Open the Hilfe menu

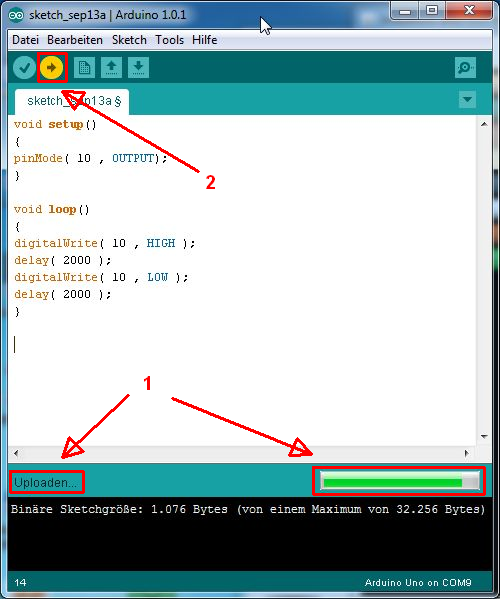point(204,40)
